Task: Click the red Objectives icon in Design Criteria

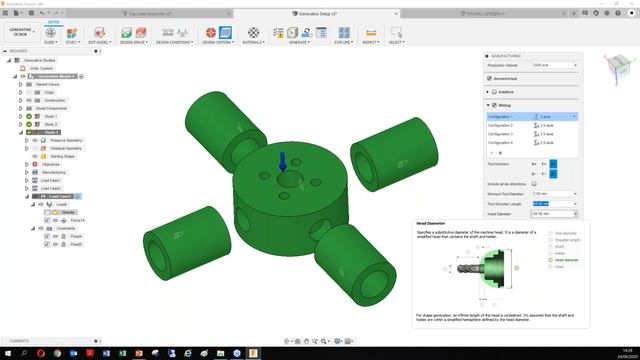Action: (x=211, y=33)
